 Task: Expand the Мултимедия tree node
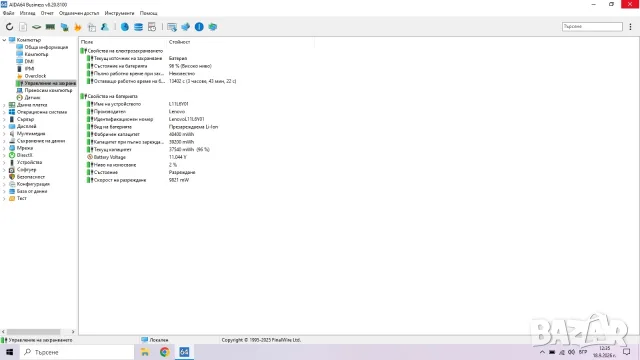pos(4,133)
